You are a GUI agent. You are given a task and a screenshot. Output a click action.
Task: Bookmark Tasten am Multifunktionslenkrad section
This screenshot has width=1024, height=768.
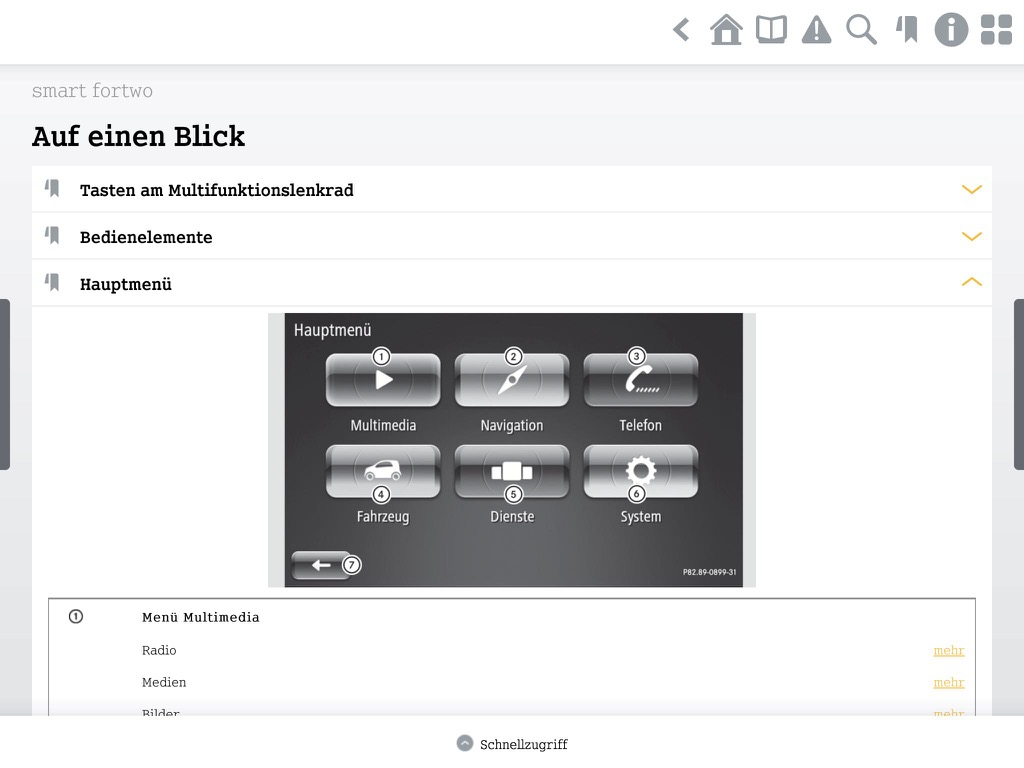[52, 189]
